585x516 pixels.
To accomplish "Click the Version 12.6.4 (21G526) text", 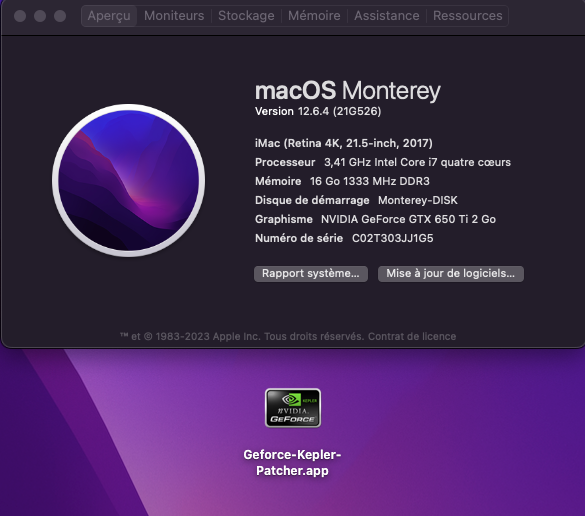I will click(x=318, y=111).
